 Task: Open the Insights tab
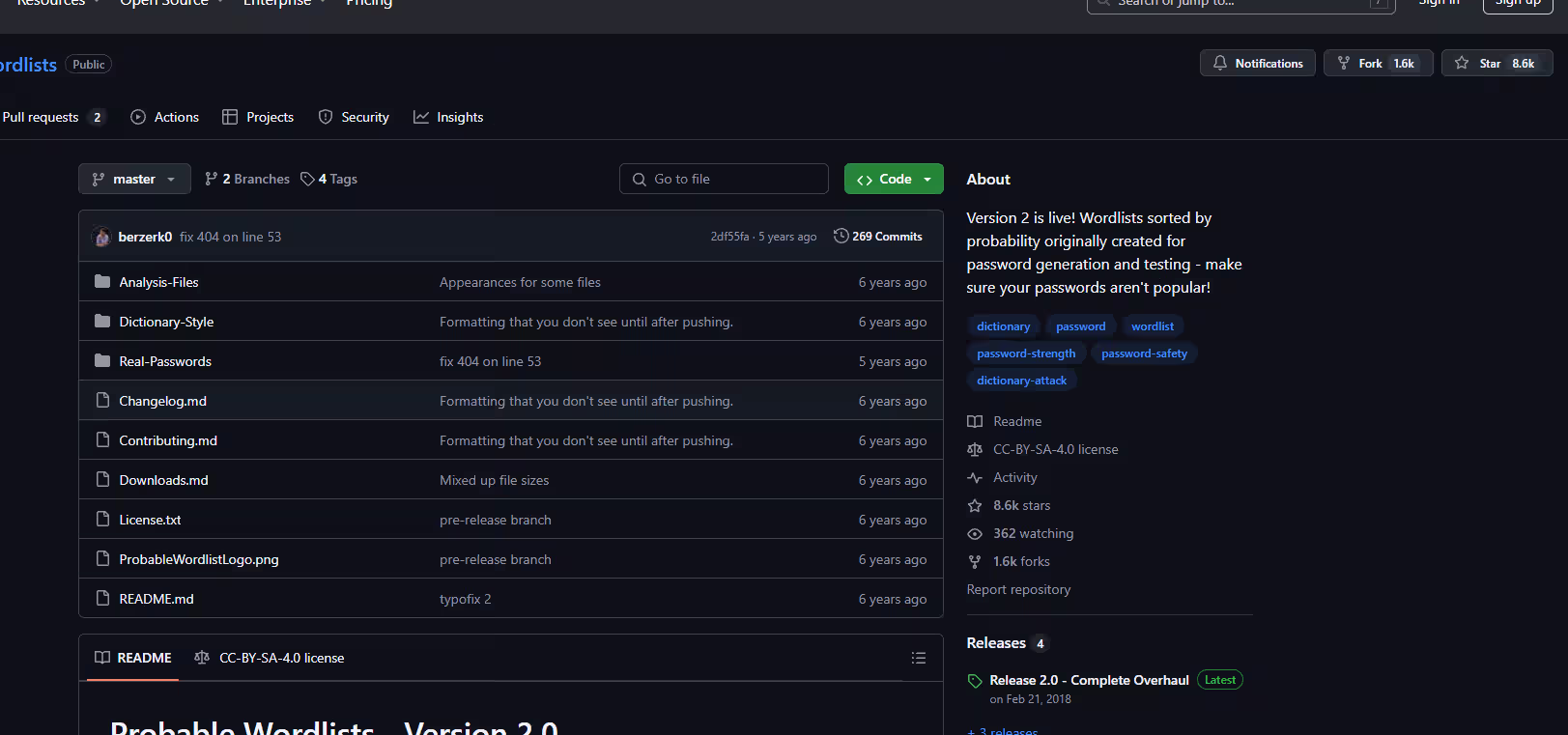point(448,117)
